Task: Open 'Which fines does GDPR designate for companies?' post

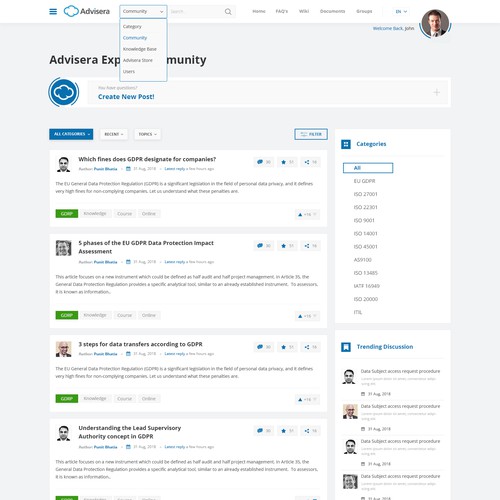Action: (x=147, y=159)
